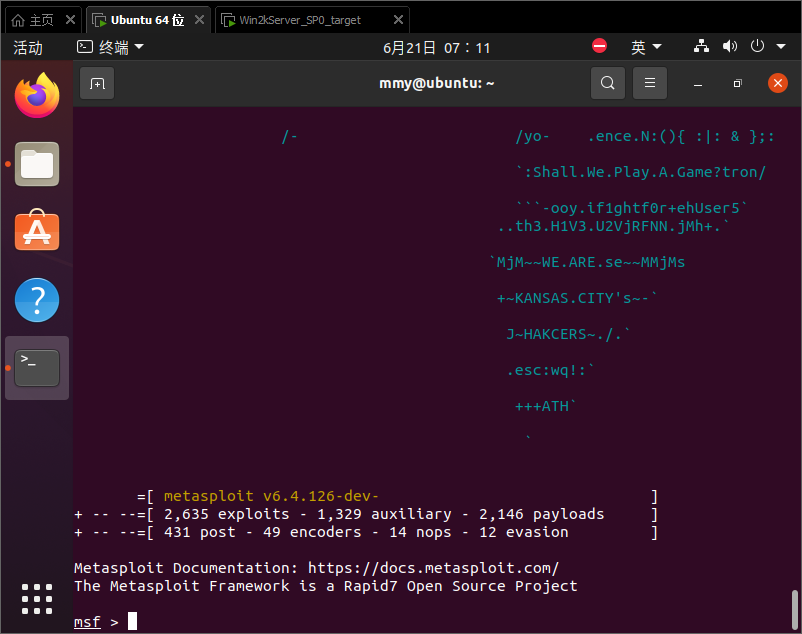Click the 'MjM~~WE.ARE.se~~MMjMs' banner line

pos(587,262)
